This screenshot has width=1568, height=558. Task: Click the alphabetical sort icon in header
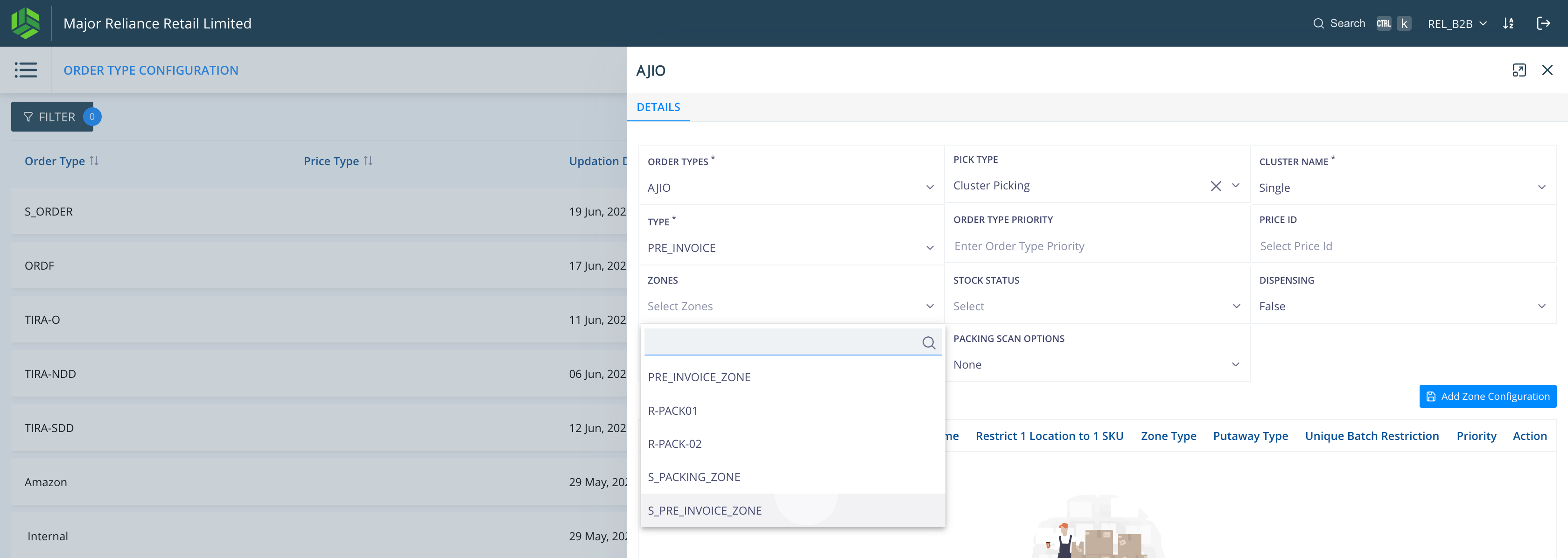point(1508,24)
